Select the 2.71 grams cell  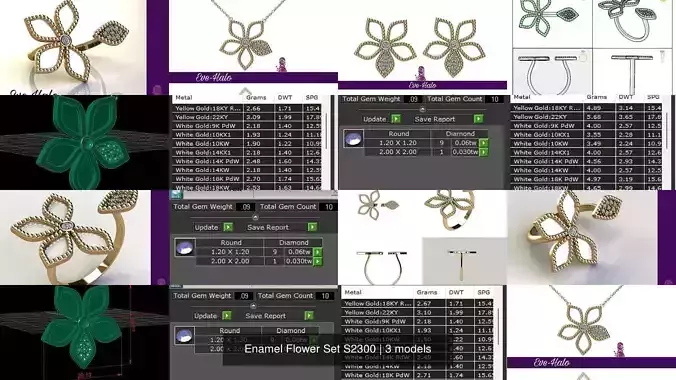point(430,375)
